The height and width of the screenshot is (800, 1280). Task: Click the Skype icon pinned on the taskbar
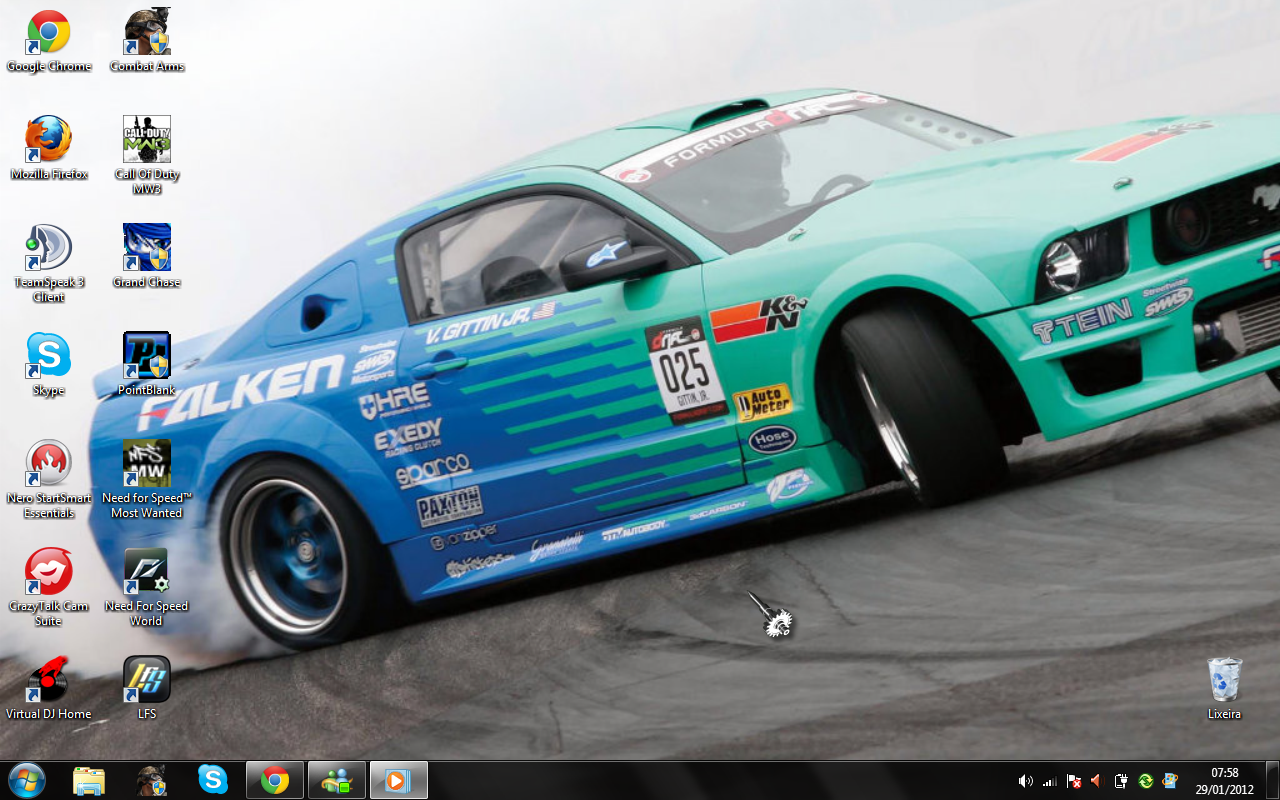pos(213,780)
